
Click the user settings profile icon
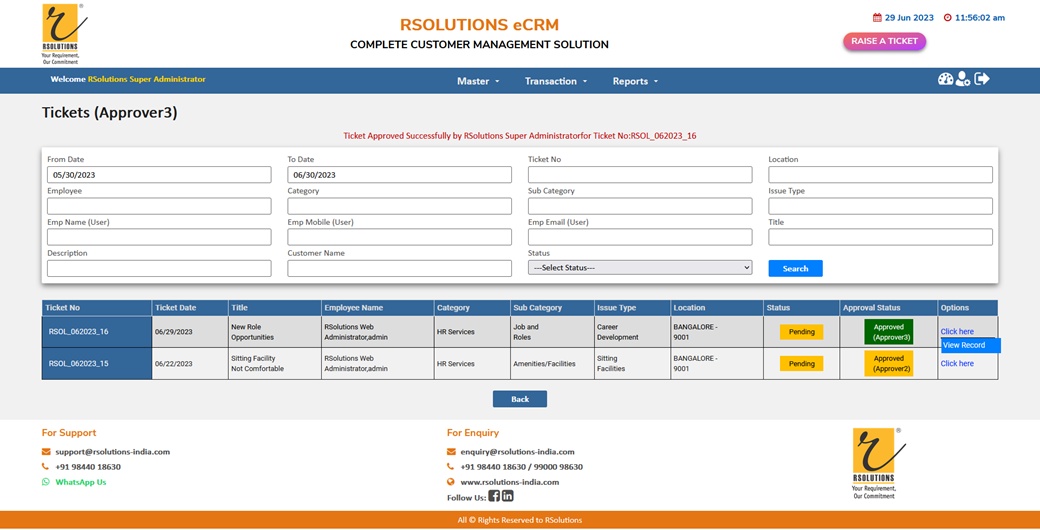click(x=963, y=79)
